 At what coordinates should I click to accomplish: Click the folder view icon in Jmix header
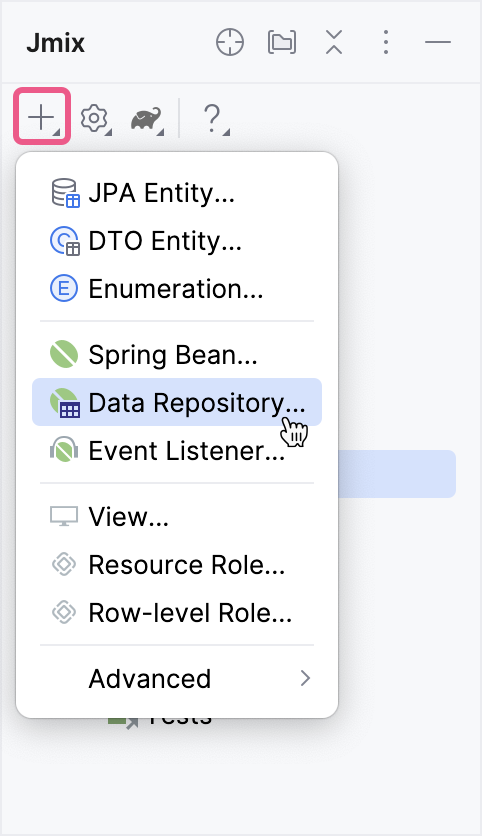click(282, 42)
